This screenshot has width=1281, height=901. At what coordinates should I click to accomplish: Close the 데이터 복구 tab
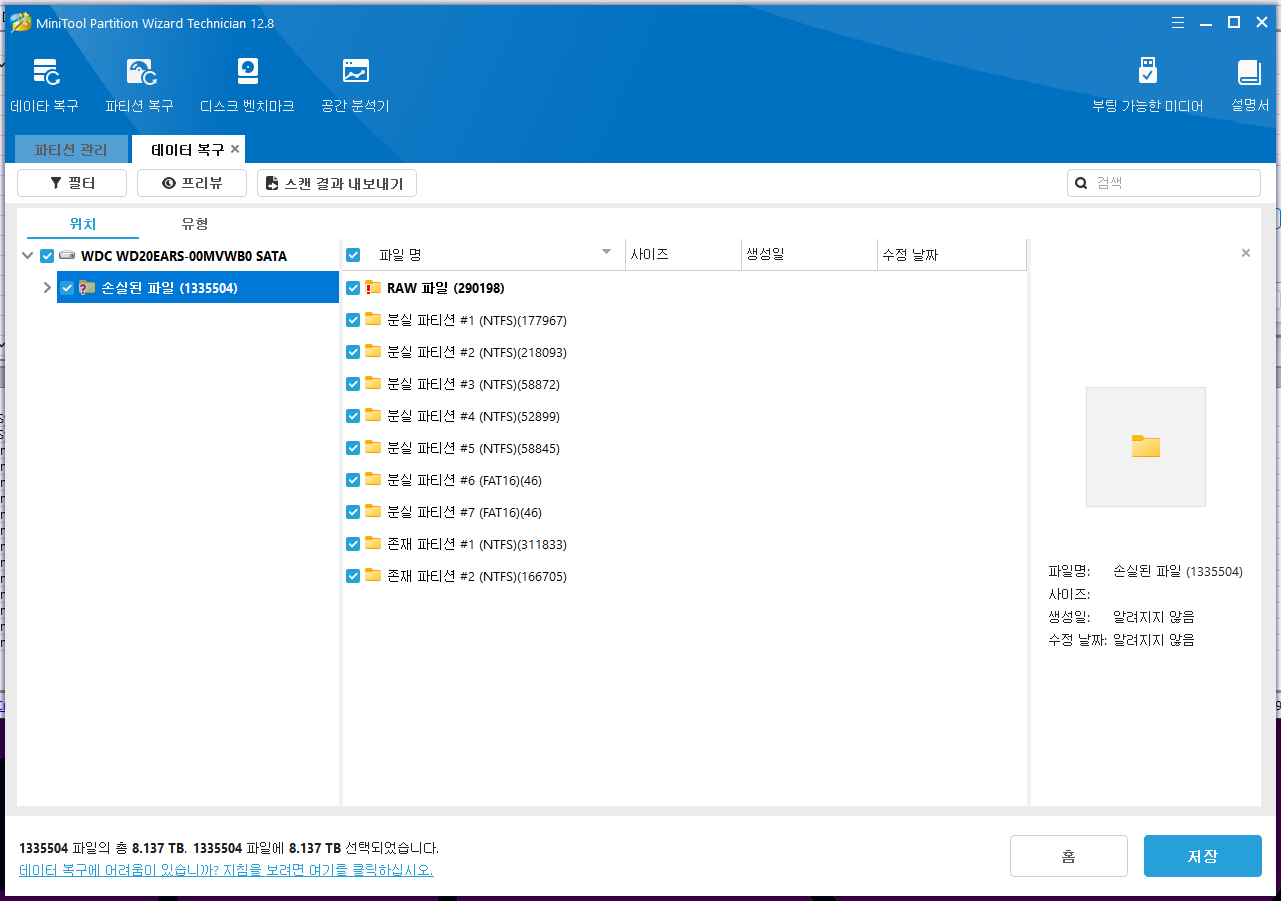click(x=235, y=149)
